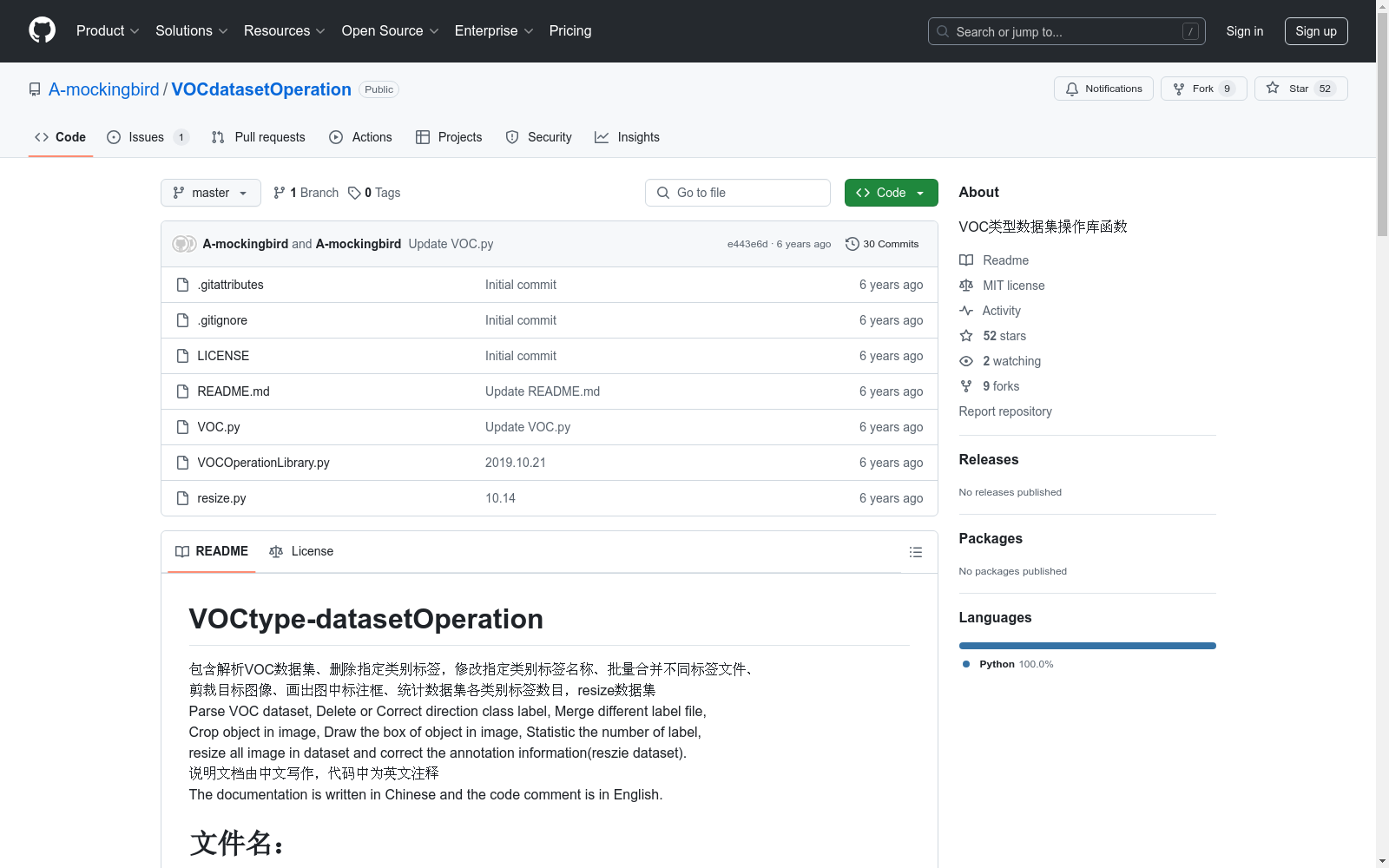The image size is (1389, 868).
Task: Switch to the Pull requests tab
Action: point(259,137)
